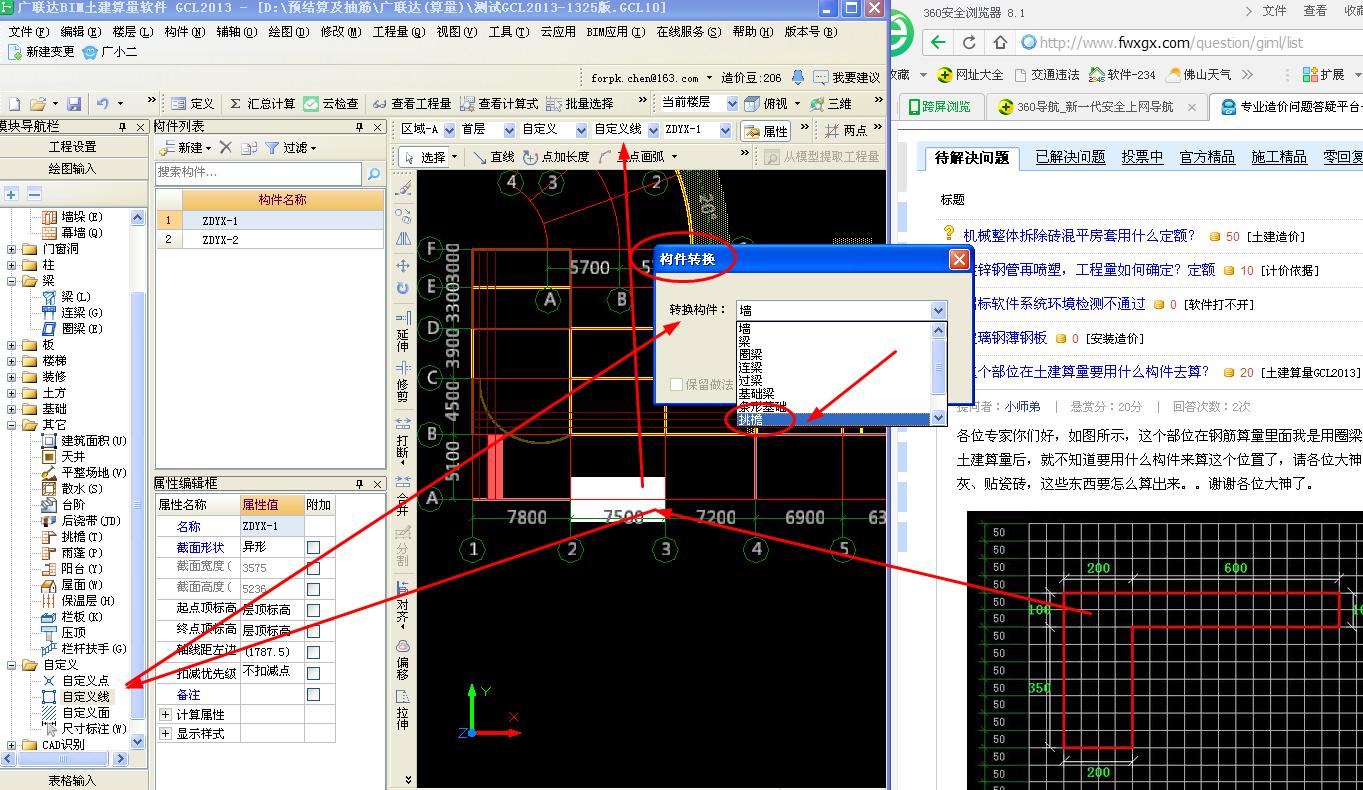The image size is (1363, 790).
Task: Click the 搜索构件 search field
Action: 258,173
